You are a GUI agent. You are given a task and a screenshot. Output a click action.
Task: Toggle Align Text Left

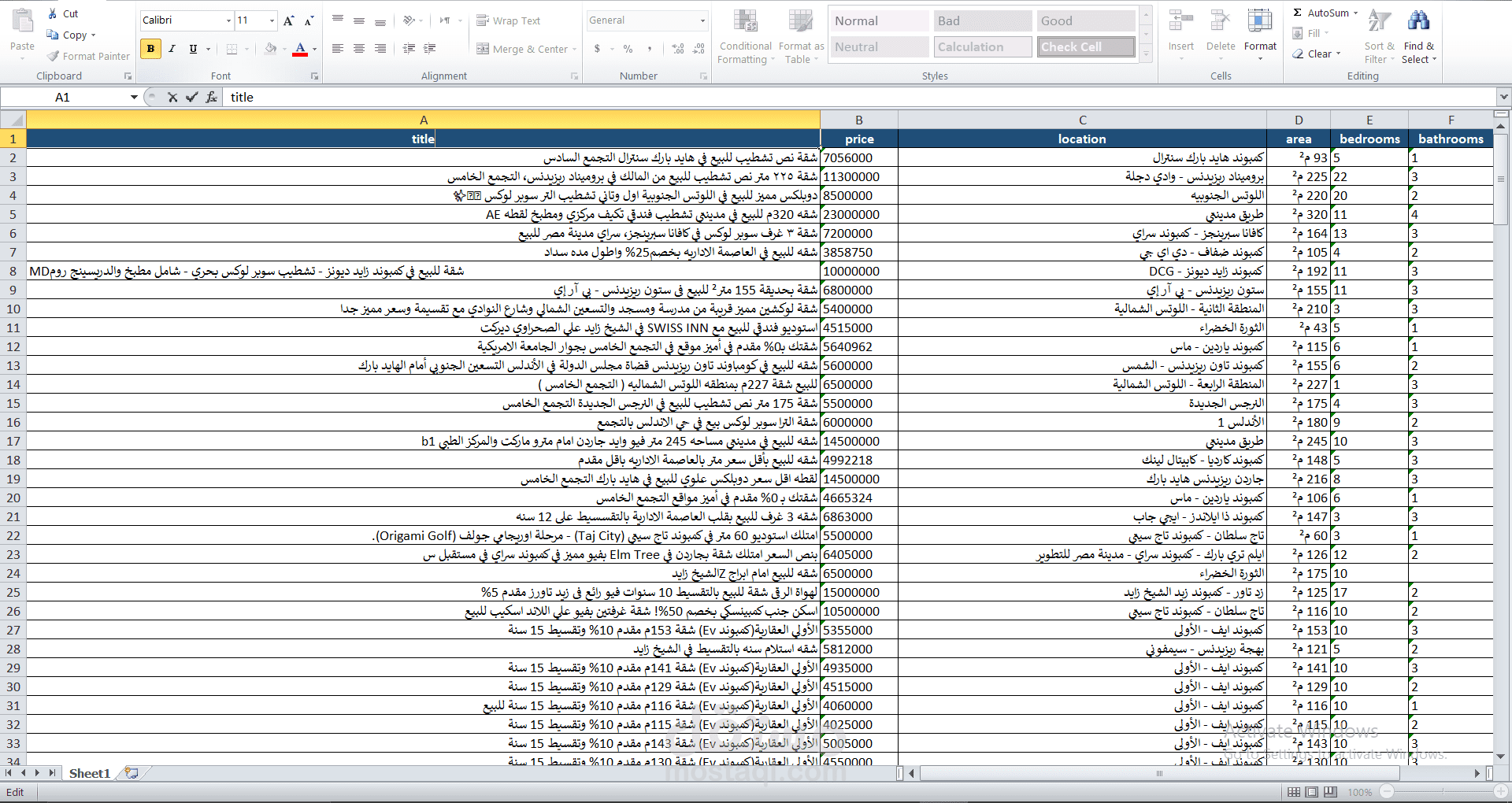click(x=338, y=49)
